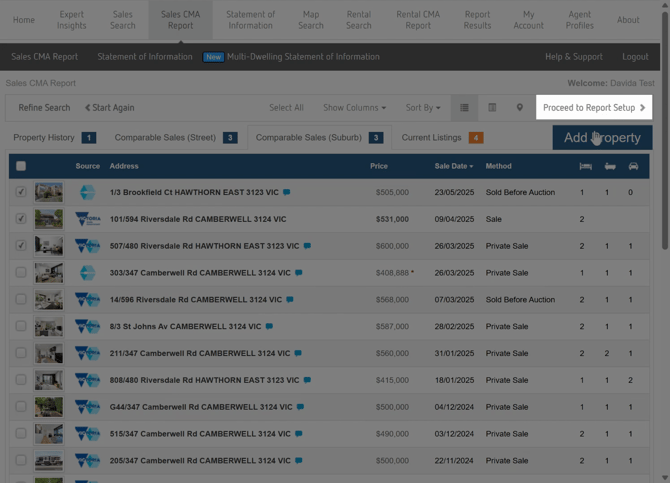Switch to Comparable Sales (Street) tab

point(165,137)
